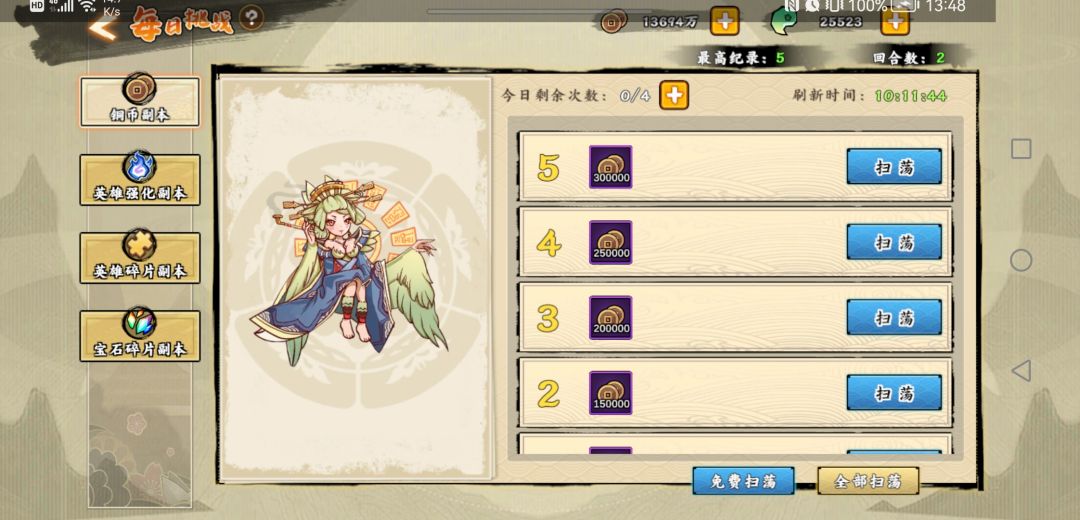Click the 免费扫荡 button

pyautogui.click(x=743, y=481)
